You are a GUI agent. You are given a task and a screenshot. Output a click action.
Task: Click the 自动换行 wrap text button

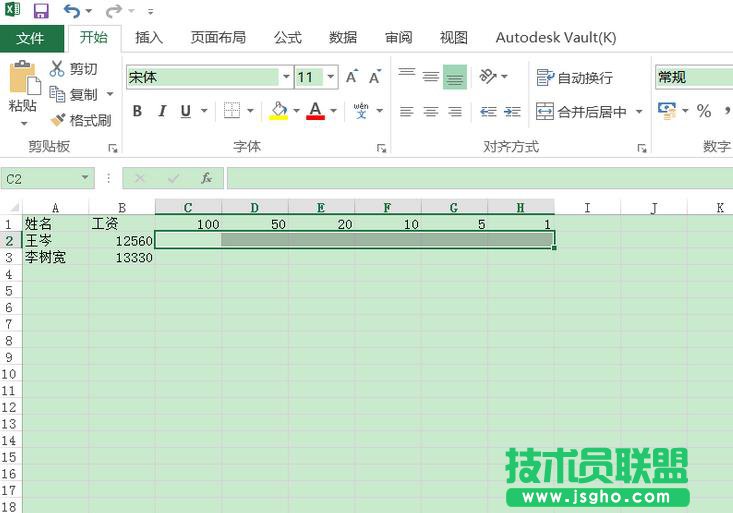(x=575, y=78)
